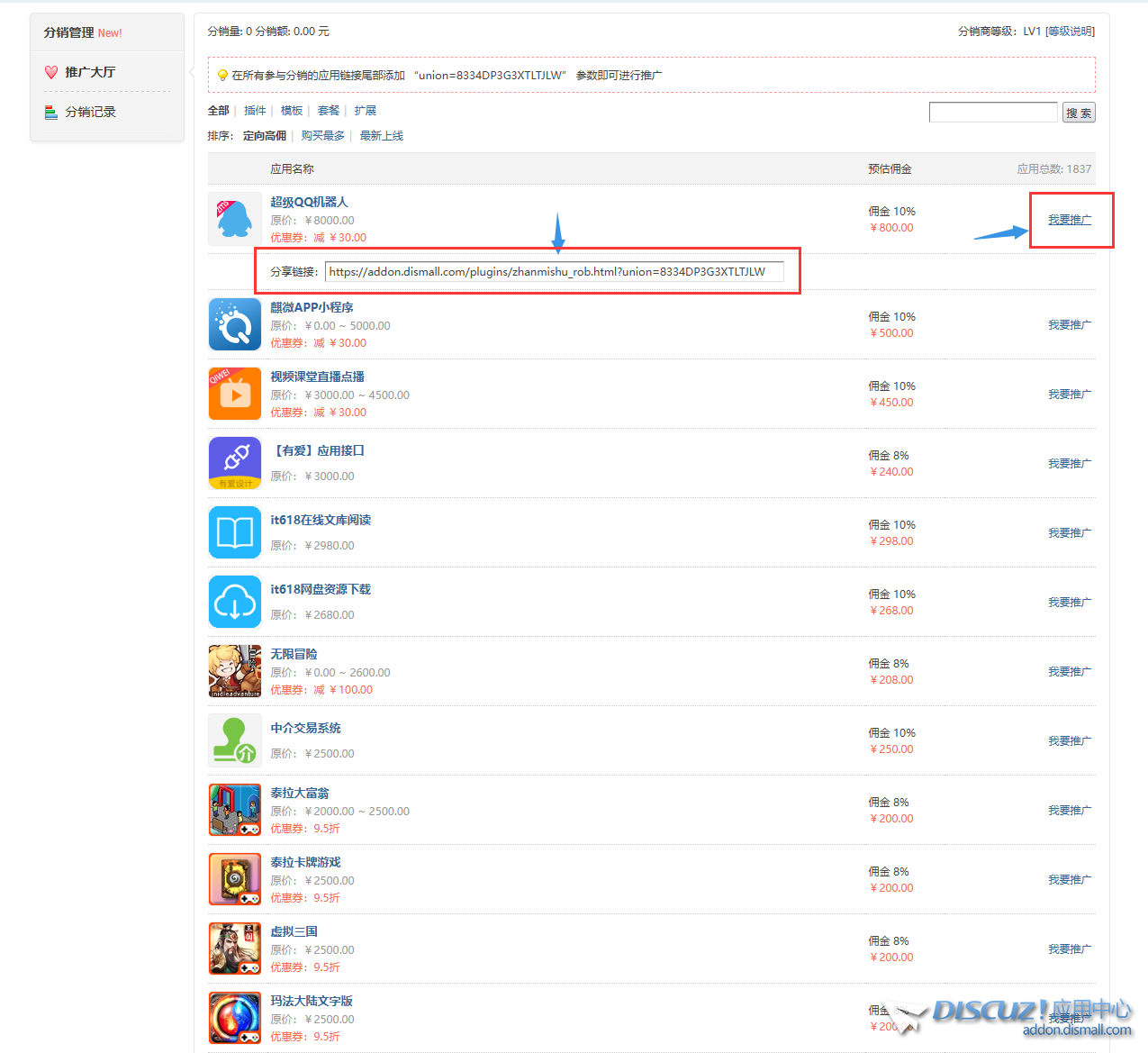1148x1053 pixels.
Task: Filter by the 模板 category
Action: [x=292, y=111]
